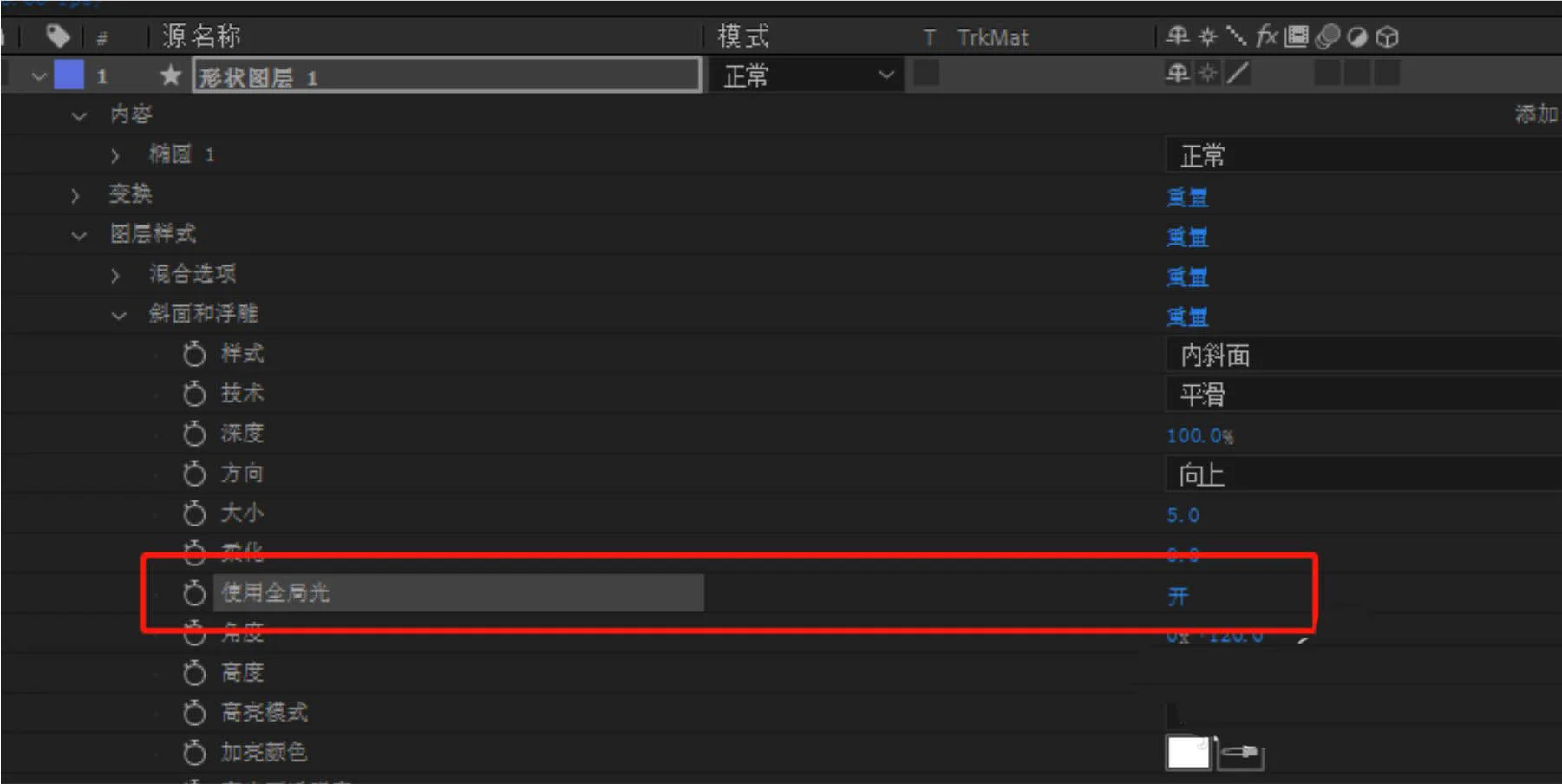Open the white 加亮颜色 color swatch

tap(1188, 753)
